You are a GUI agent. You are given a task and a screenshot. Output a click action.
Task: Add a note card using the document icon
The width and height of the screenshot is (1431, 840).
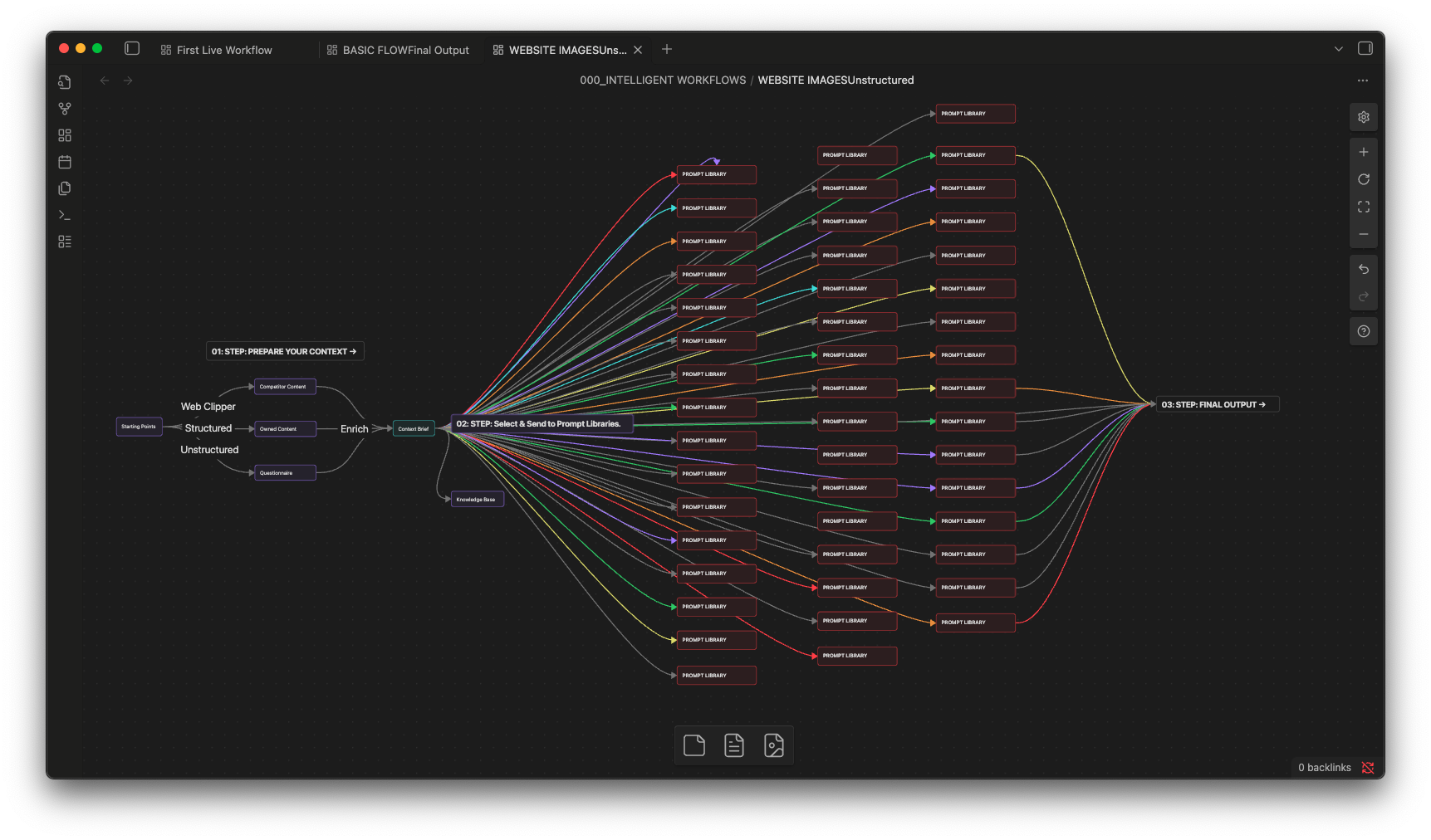click(734, 745)
